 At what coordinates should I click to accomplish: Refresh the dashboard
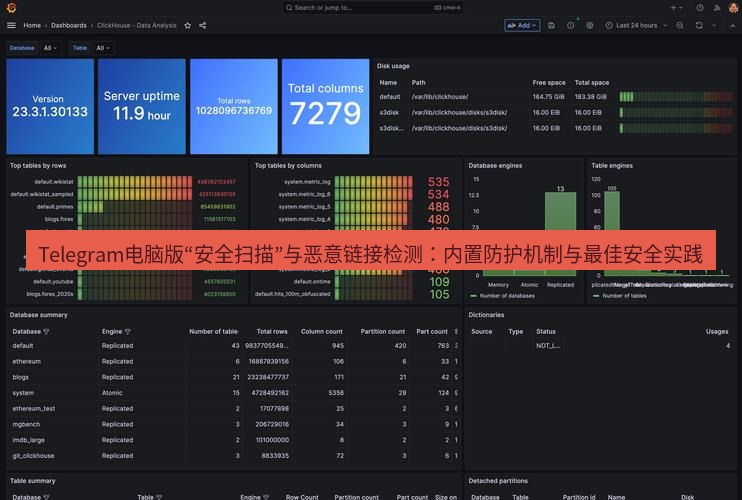(x=699, y=26)
